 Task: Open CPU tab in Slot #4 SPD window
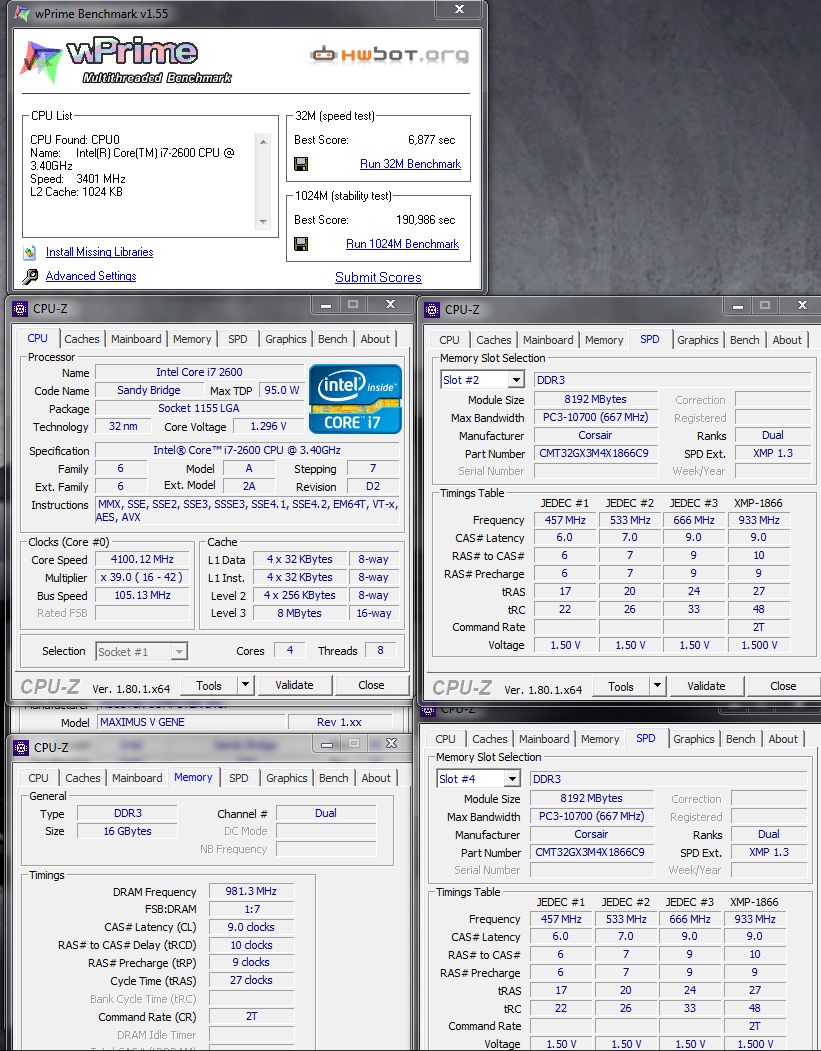445,739
